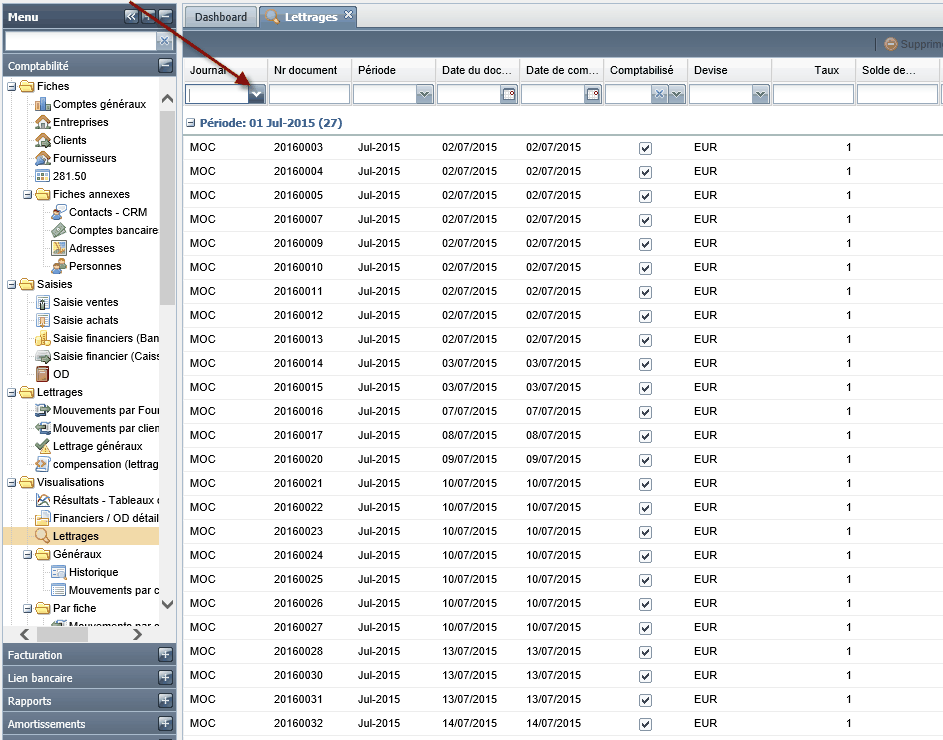Sort by Journal column header
The height and width of the screenshot is (740, 943).
pos(226,70)
